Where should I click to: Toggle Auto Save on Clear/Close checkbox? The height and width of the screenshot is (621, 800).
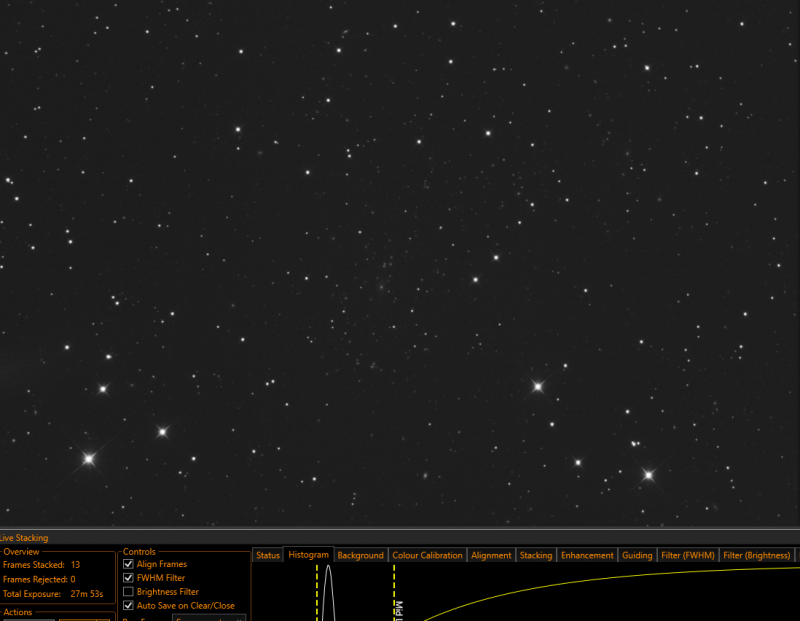[129, 605]
